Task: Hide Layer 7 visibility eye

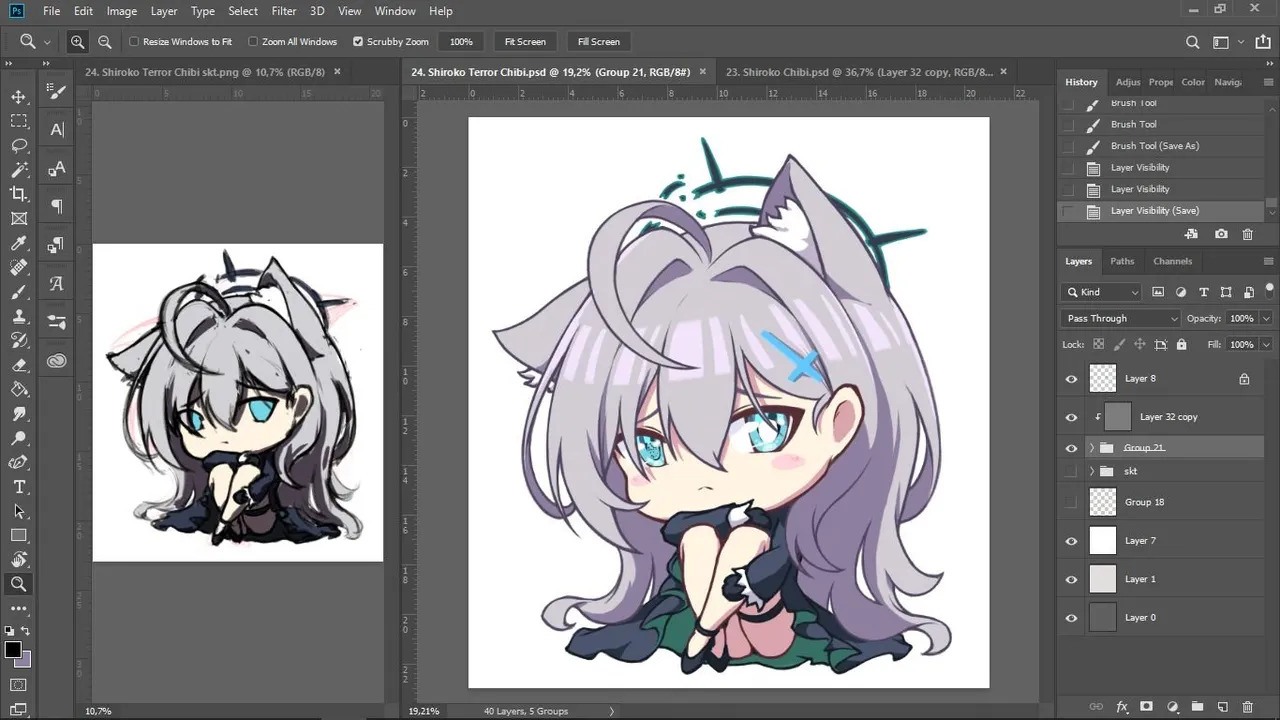Action: pyautogui.click(x=1071, y=541)
